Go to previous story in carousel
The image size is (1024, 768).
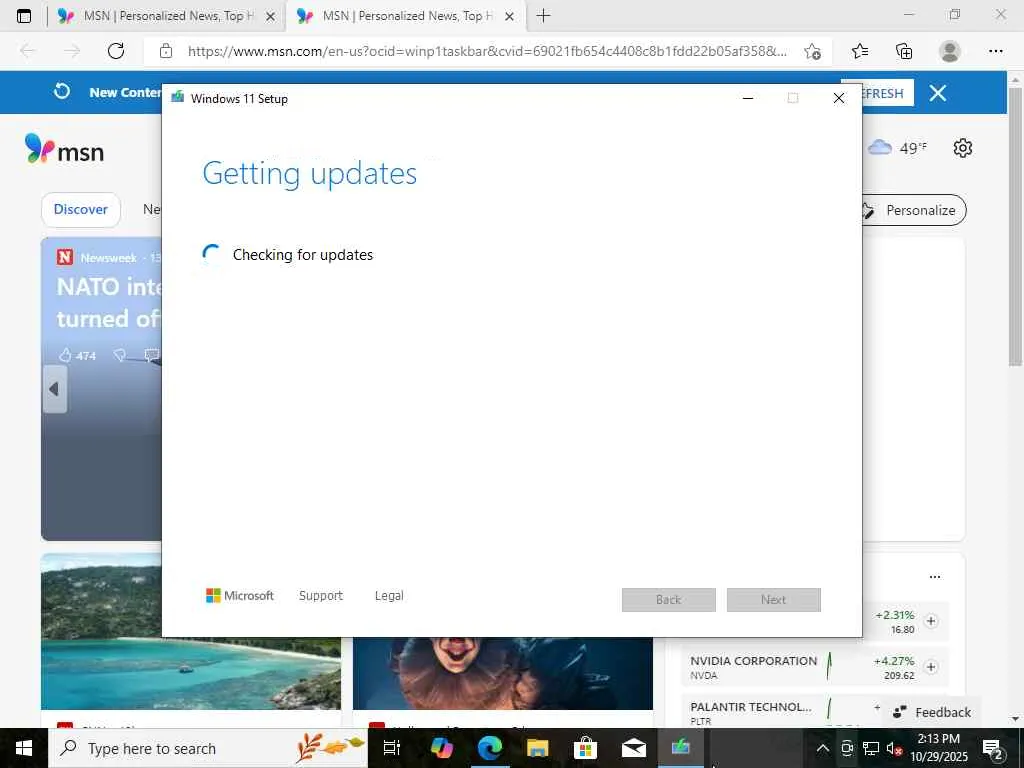point(54,389)
